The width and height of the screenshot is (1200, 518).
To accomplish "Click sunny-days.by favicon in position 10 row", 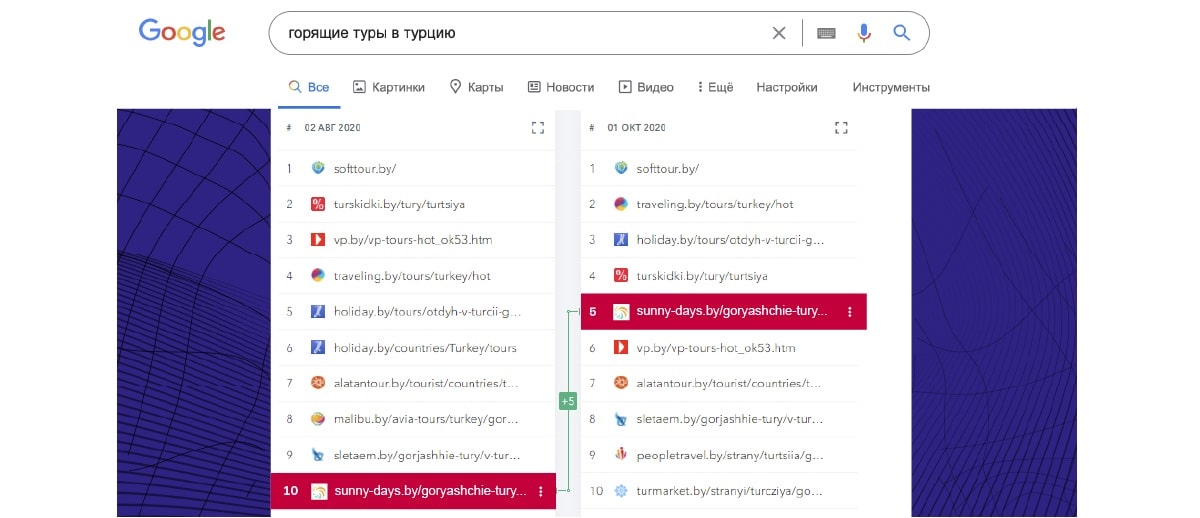I will [319, 491].
